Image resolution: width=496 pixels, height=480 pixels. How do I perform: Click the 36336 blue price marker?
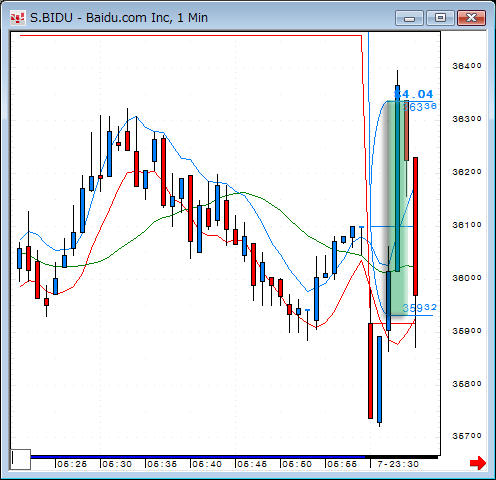coord(420,107)
